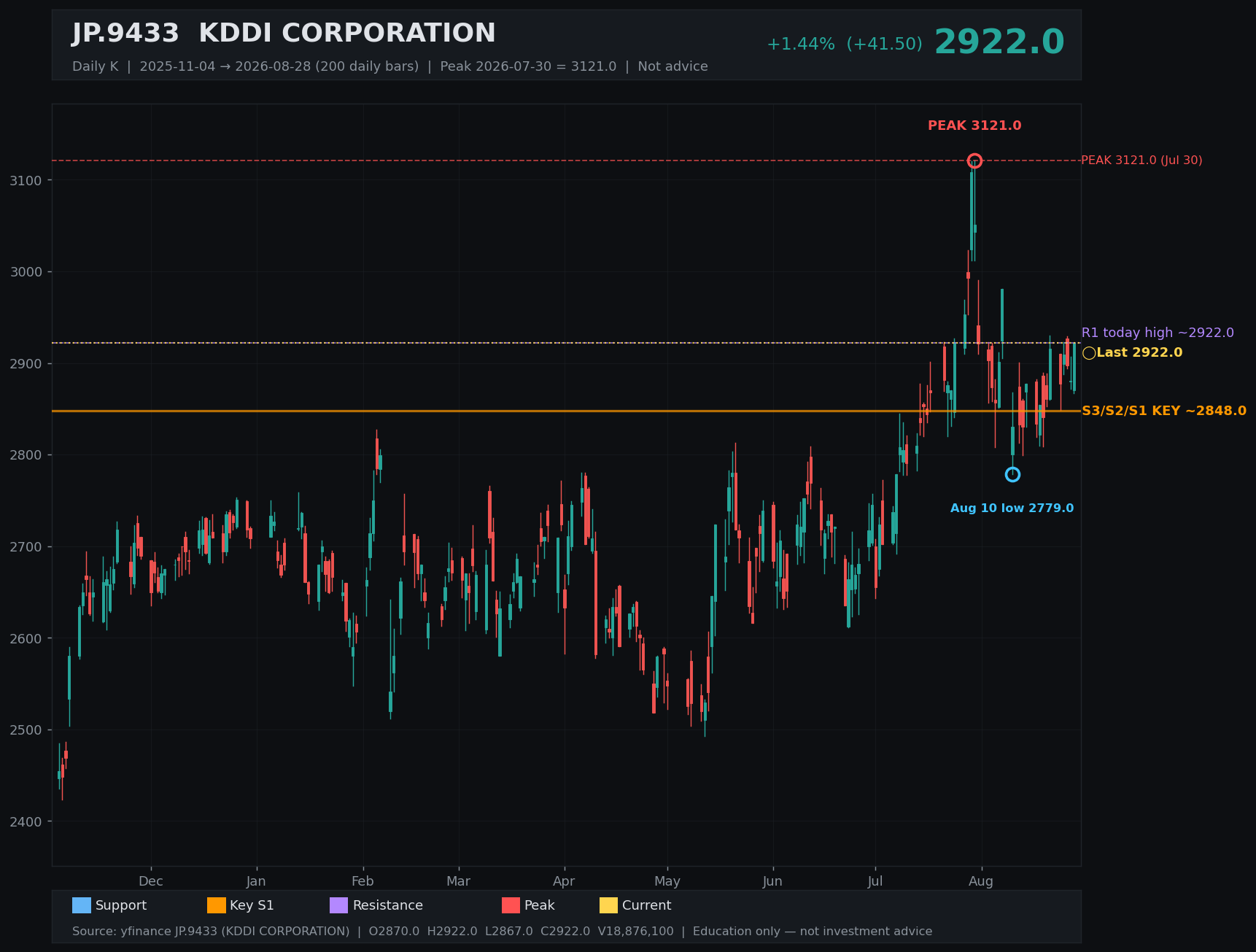Click the PEAK 3121.0 (Jul 30) line label
This screenshot has width=1256, height=952.
1141,160
